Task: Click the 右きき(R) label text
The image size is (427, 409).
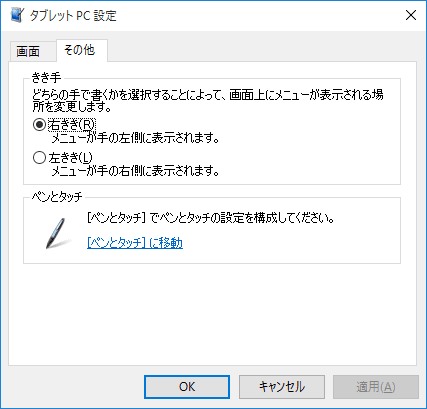Action: 72,125
